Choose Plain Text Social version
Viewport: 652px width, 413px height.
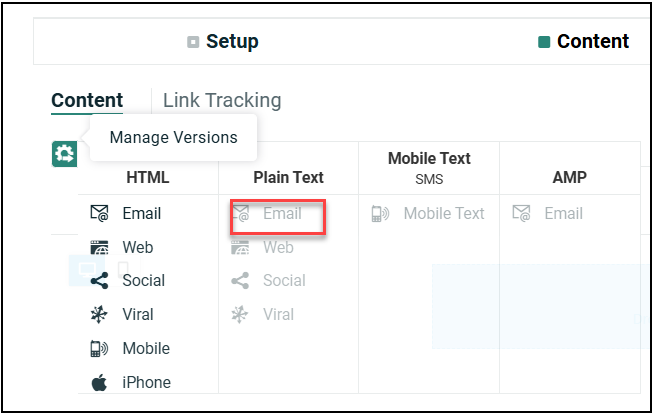(284, 281)
